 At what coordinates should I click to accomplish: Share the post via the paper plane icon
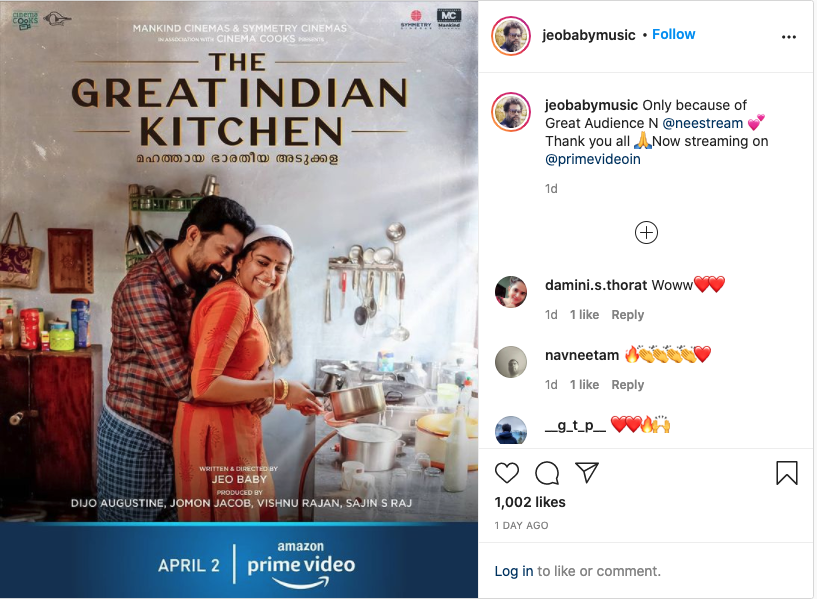point(587,472)
